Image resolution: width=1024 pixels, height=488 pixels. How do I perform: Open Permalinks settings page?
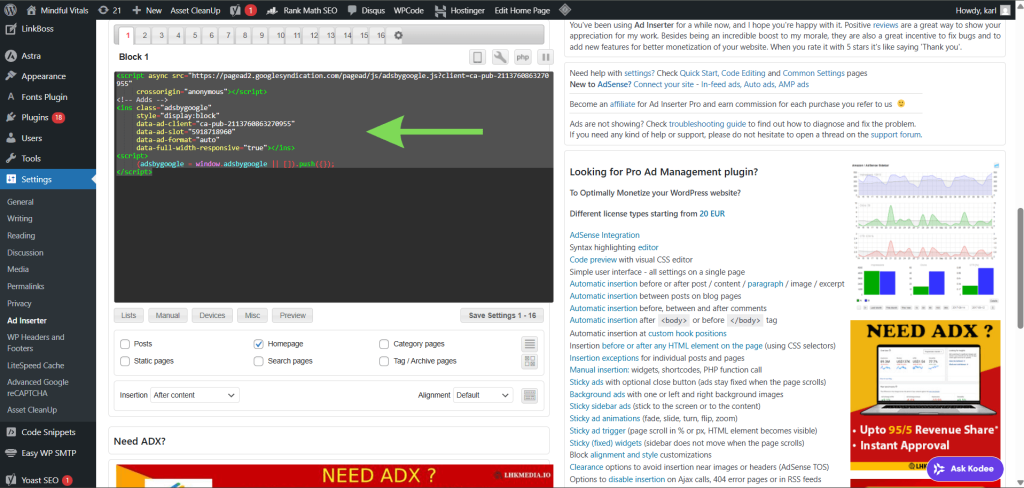point(27,286)
